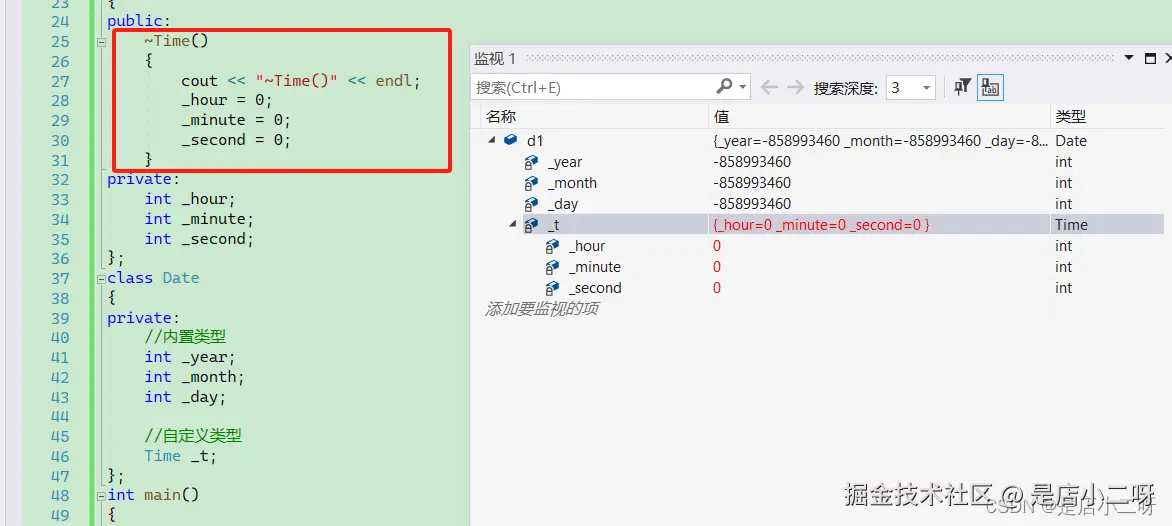1172x526 pixels.
Task: Click the blue cube icon next to d1
Action: 511,140
